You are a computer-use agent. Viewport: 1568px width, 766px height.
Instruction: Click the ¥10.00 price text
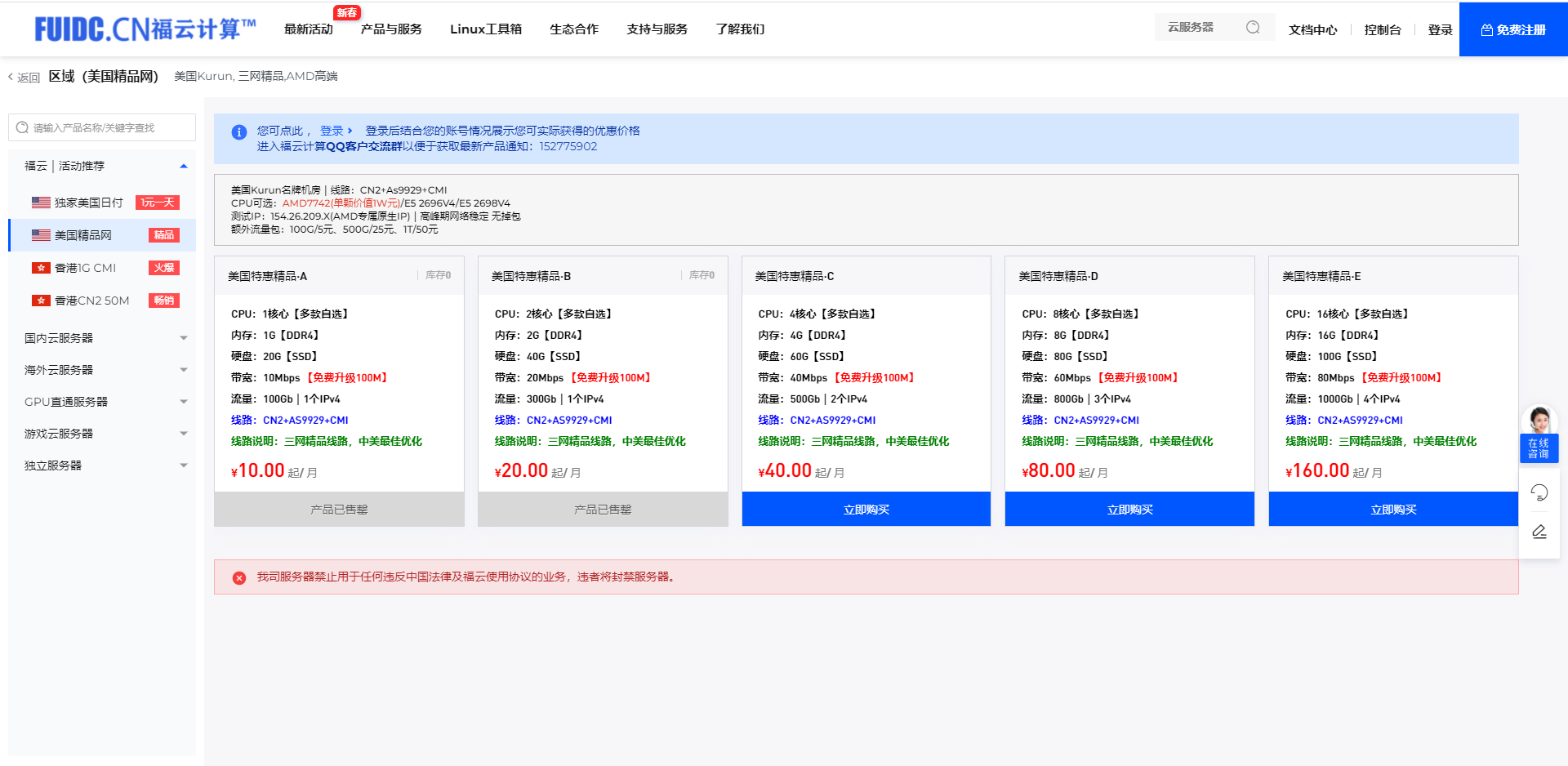257,470
